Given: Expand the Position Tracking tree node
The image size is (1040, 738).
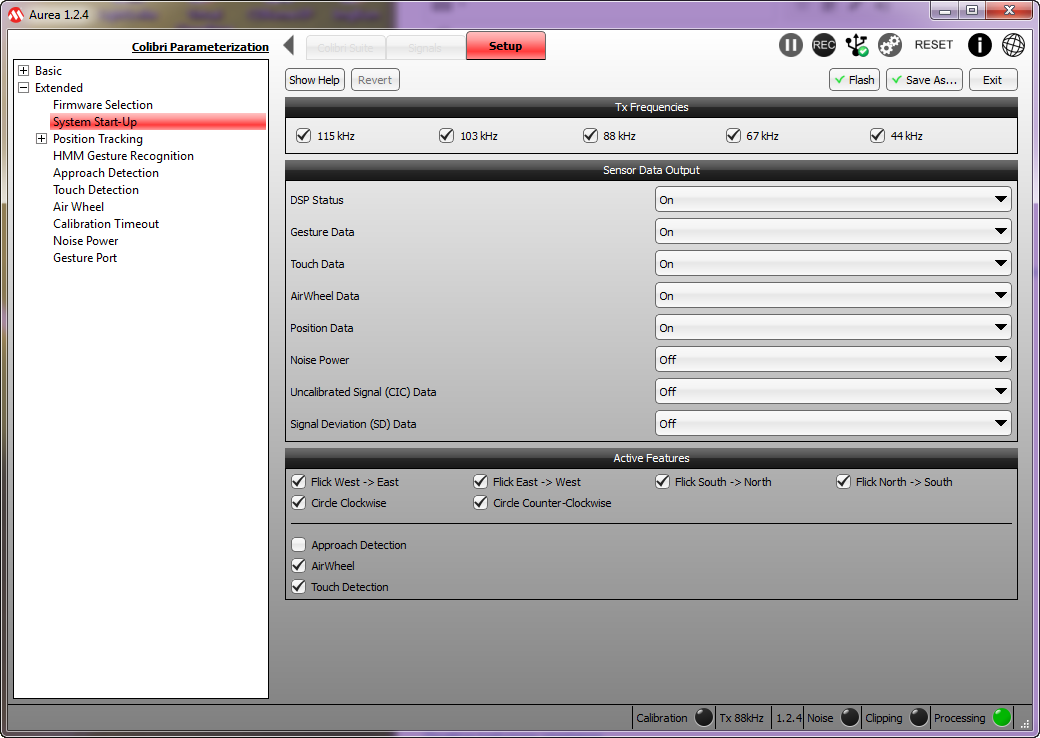Looking at the screenshot, I should click(x=41, y=139).
